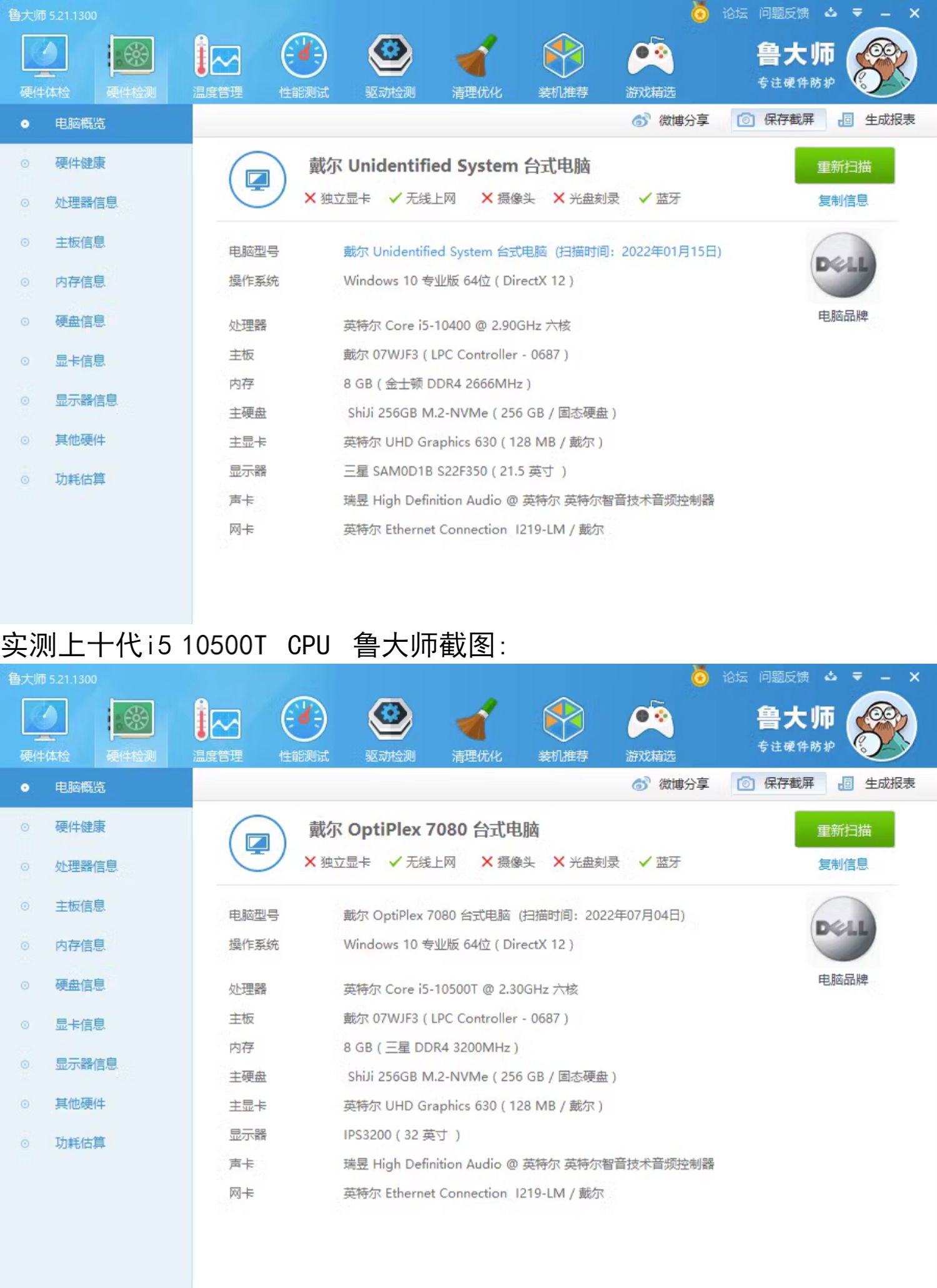Screen dimensions: 937x1288
Task: Select 硬件检测 in the OptiPlex 7080 window
Action: click(x=131, y=731)
